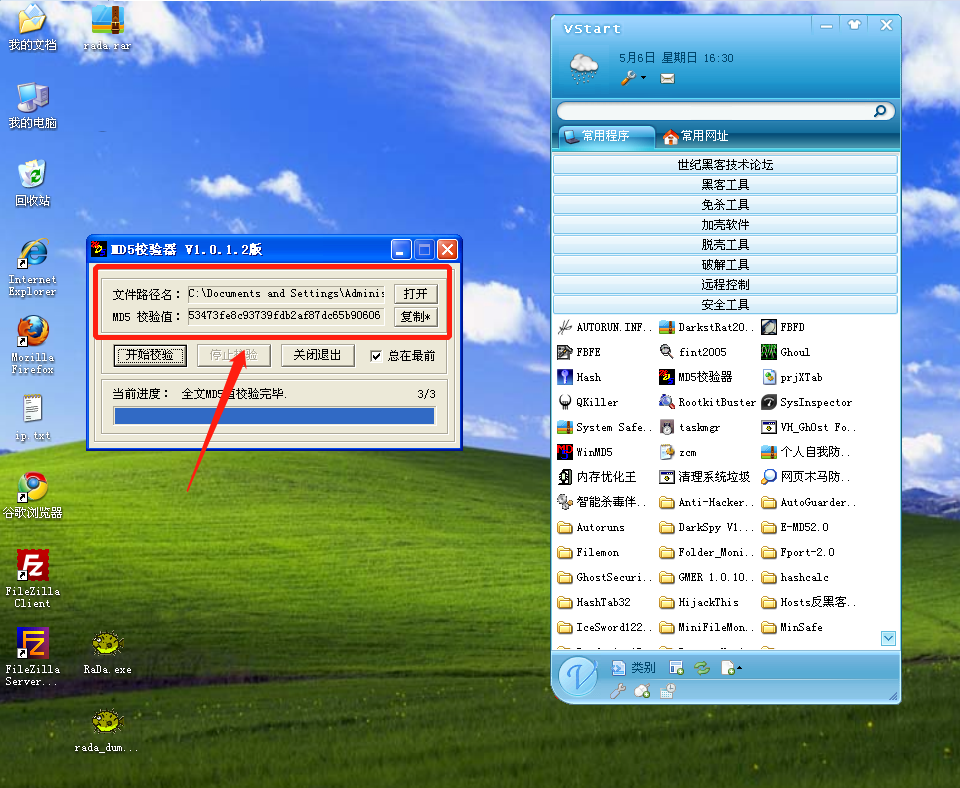Launch AUTORUN.INF tool in VStart
Image resolution: width=960 pixels, height=788 pixels.
tap(604, 327)
